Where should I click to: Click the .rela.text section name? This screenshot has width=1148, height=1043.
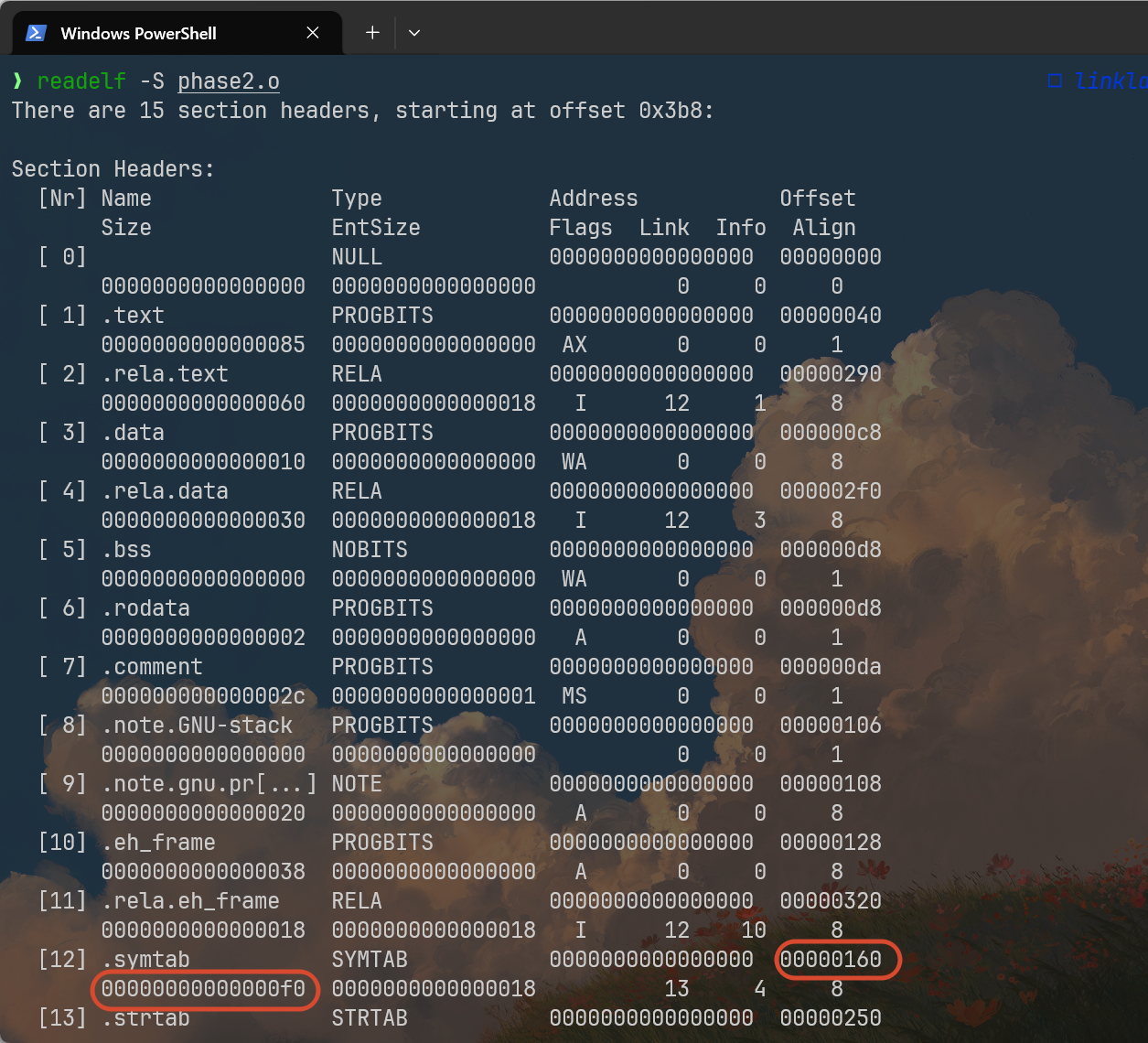click(x=165, y=374)
